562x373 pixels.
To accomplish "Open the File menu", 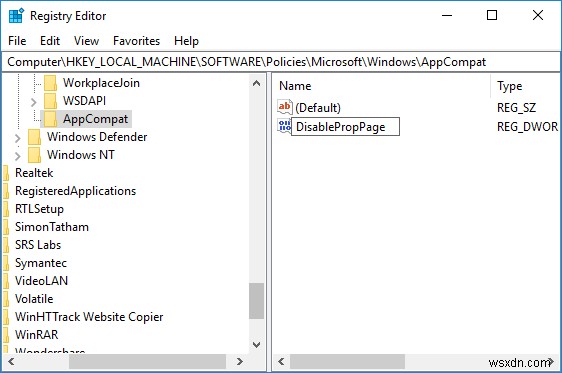I will tap(17, 41).
